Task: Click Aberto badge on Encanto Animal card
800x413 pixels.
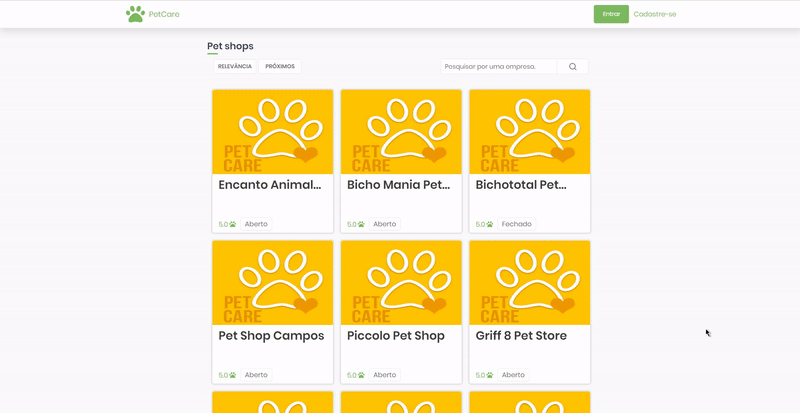Action: click(x=256, y=224)
